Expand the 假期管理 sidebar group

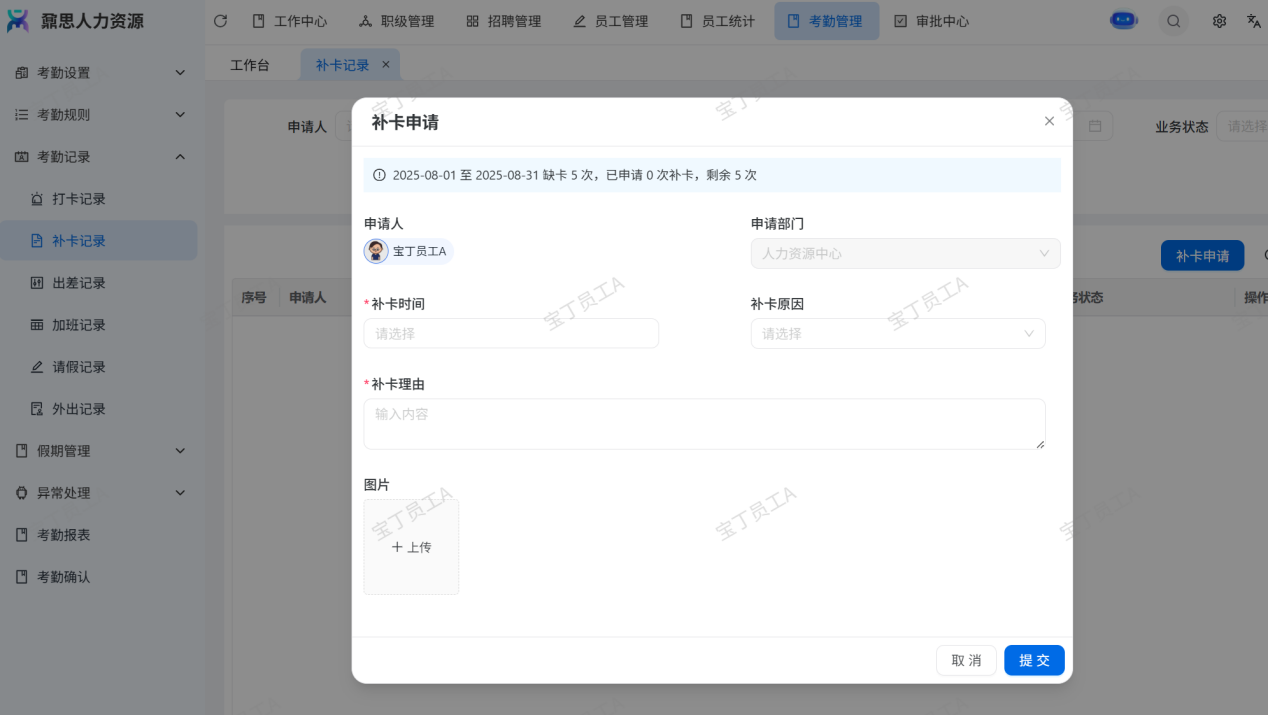pos(100,451)
